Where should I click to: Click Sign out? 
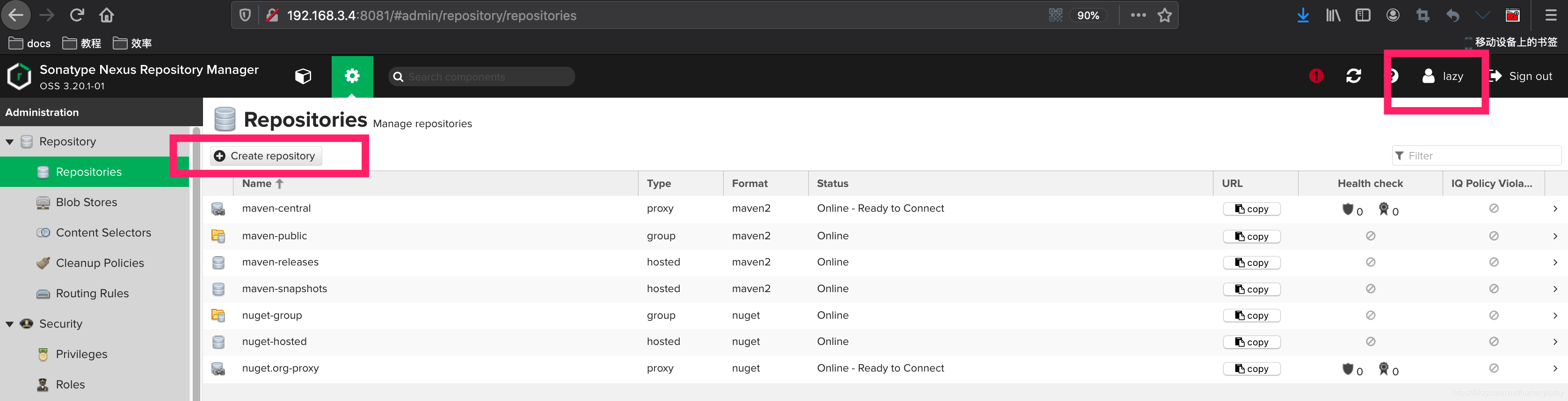click(x=1521, y=76)
